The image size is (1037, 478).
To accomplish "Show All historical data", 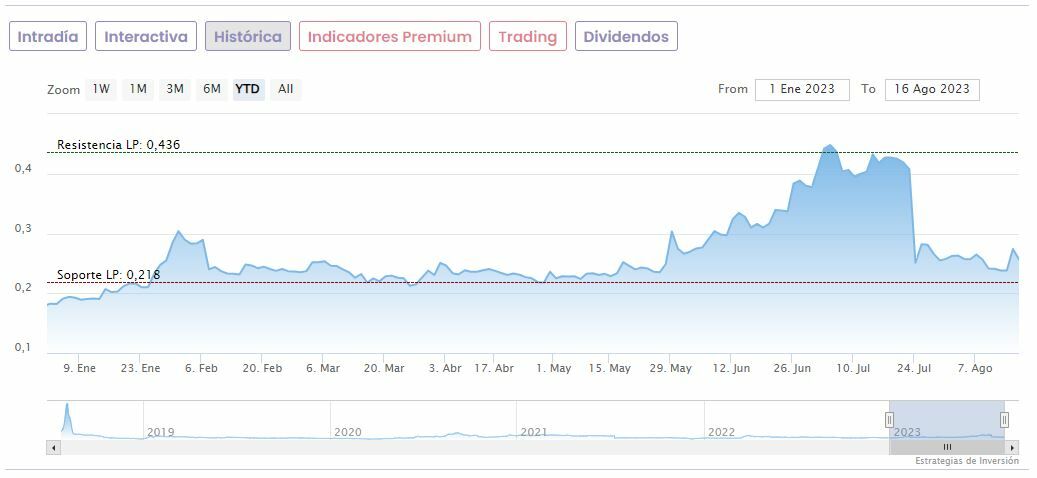I will click(286, 89).
